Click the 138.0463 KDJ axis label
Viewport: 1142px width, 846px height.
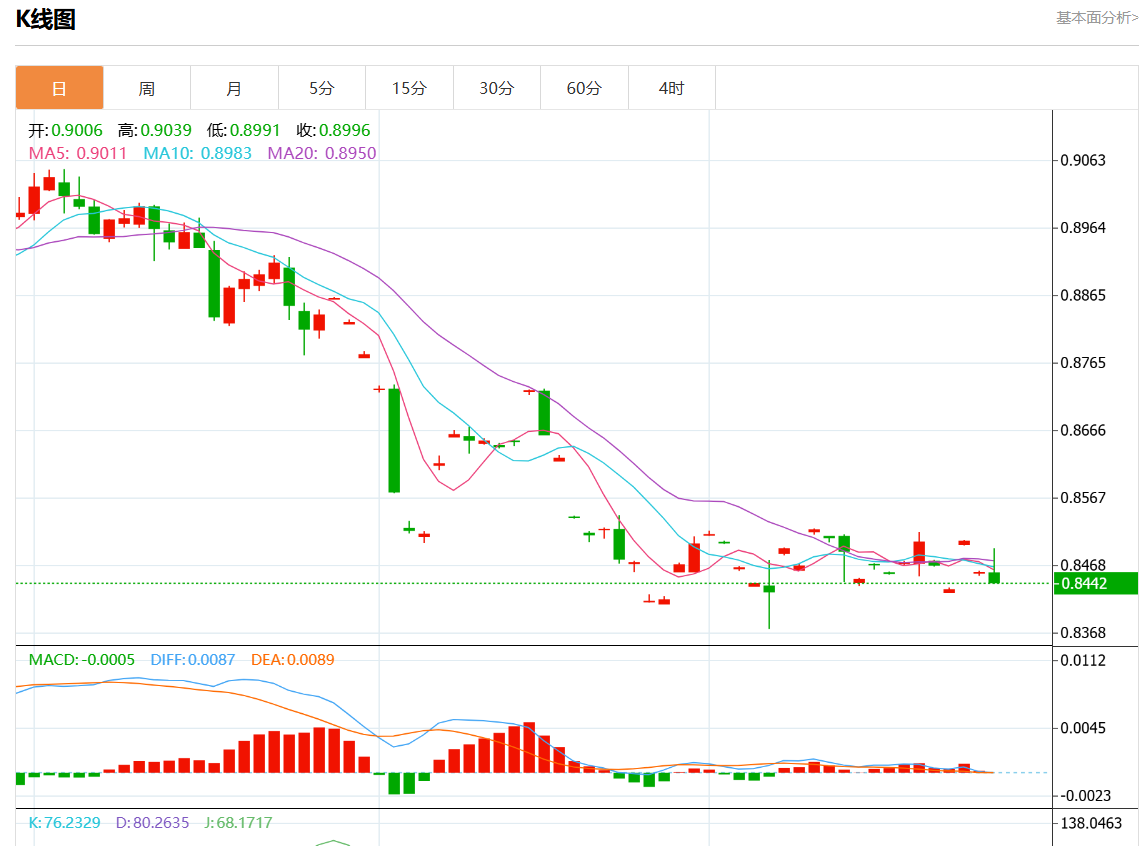coord(1091,823)
